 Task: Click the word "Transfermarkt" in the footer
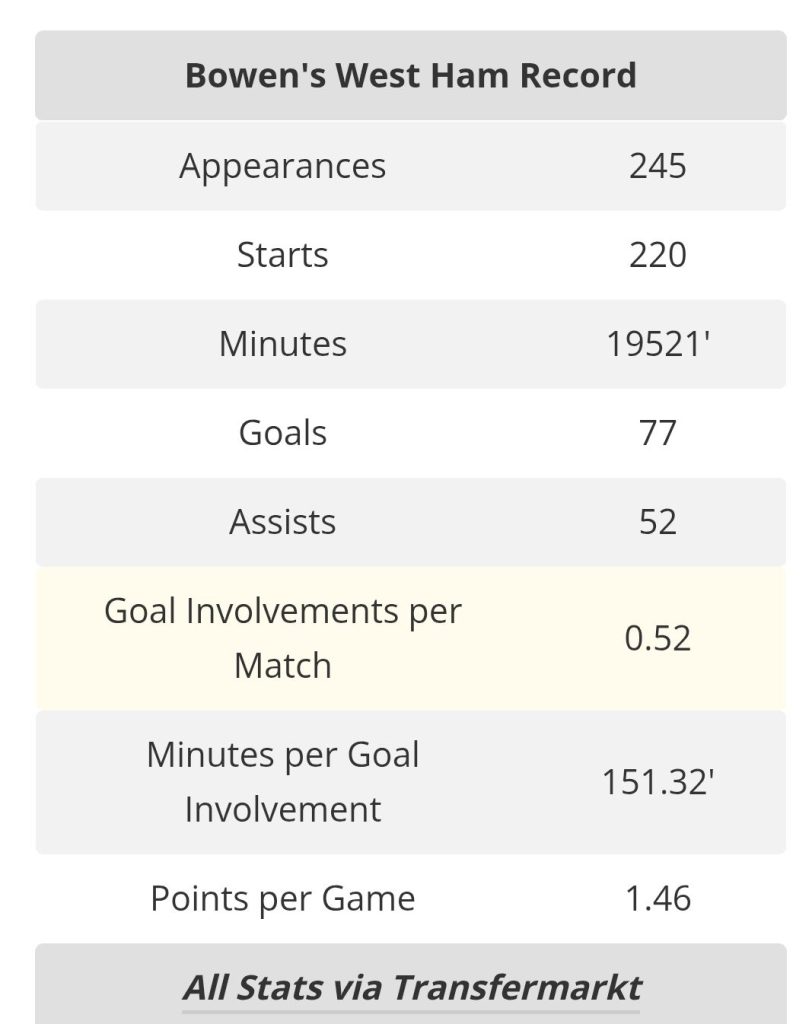(x=516, y=988)
